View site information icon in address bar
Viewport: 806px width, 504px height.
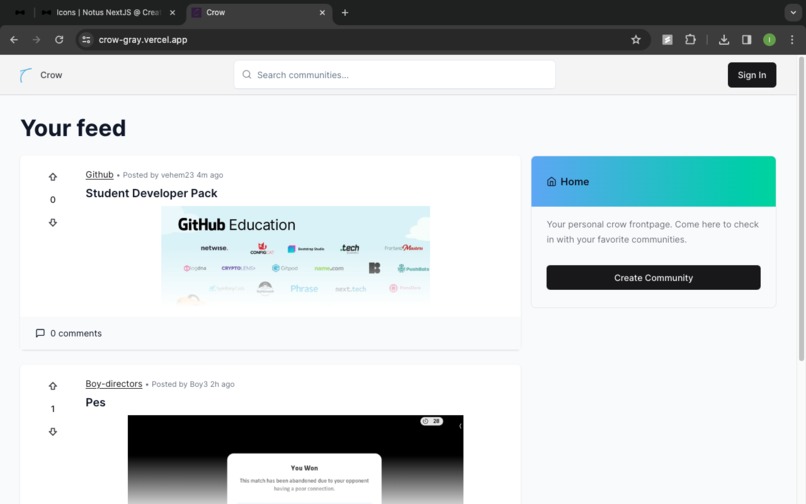click(86, 40)
